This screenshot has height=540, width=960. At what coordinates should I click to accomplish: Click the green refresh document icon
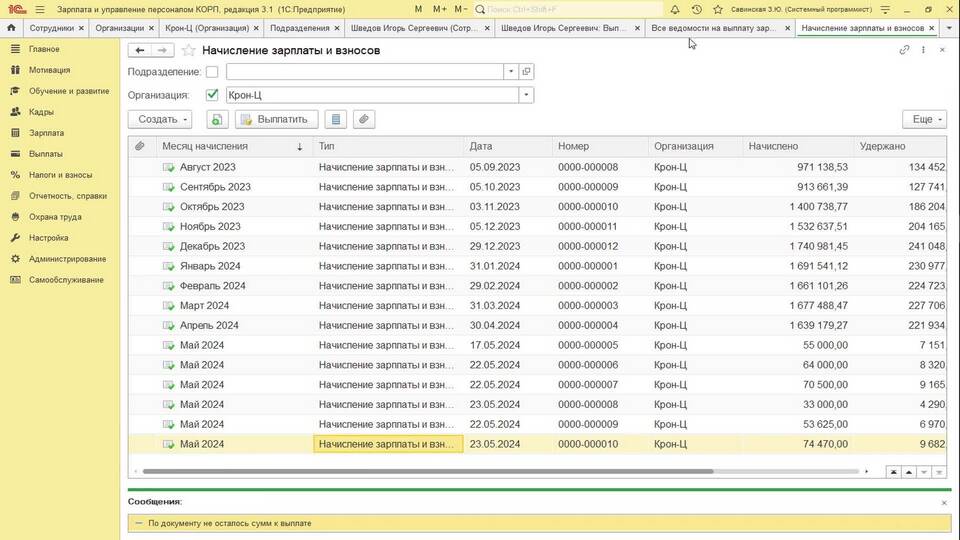pyautogui.click(x=216, y=119)
